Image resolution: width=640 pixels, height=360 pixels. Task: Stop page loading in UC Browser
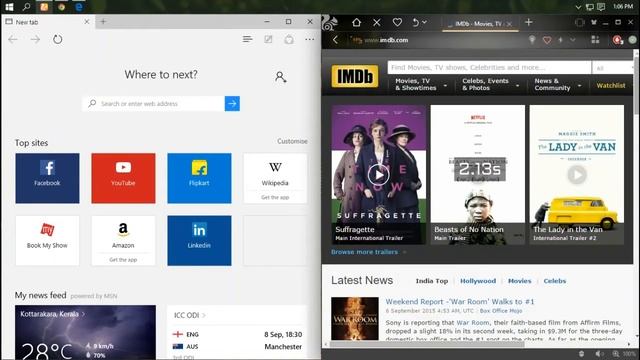(377, 22)
